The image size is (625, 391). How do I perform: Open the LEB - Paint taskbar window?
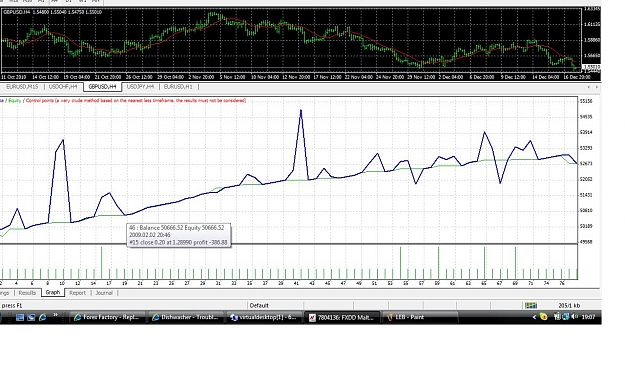[421, 317]
